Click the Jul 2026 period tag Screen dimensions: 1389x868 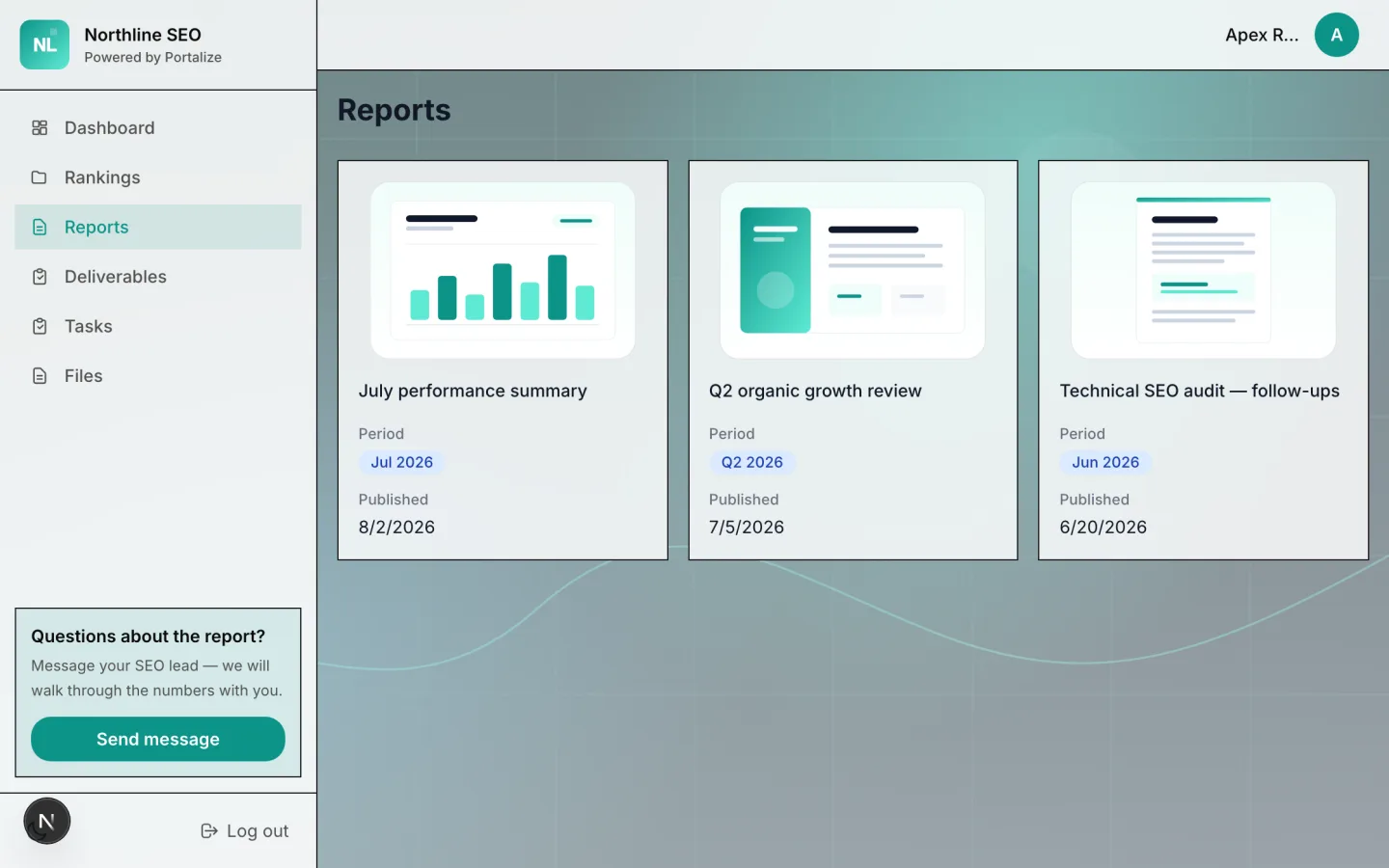tap(401, 462)
